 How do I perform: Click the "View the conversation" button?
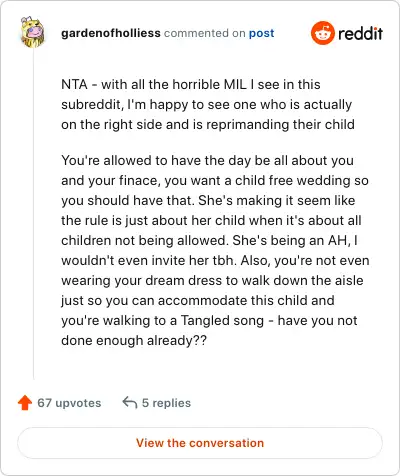click(200, 443)
